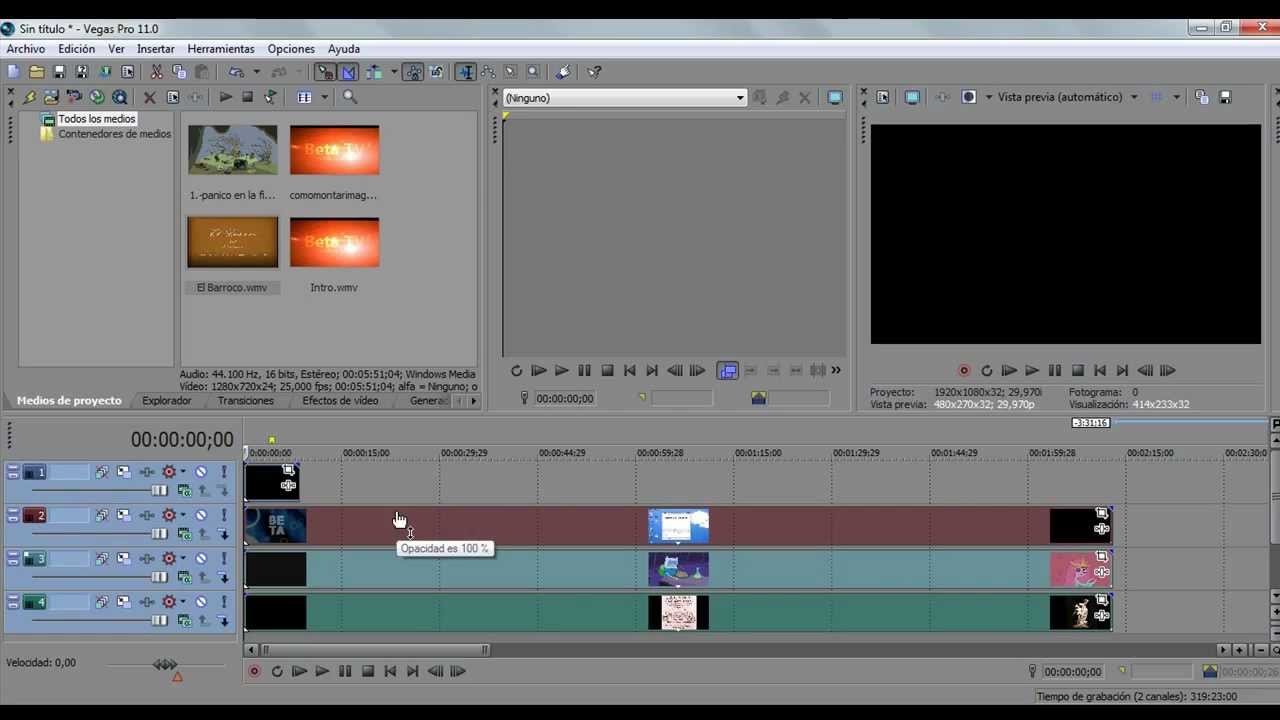Expand trimmer toolbar overflow chevron

click(836, 371)
